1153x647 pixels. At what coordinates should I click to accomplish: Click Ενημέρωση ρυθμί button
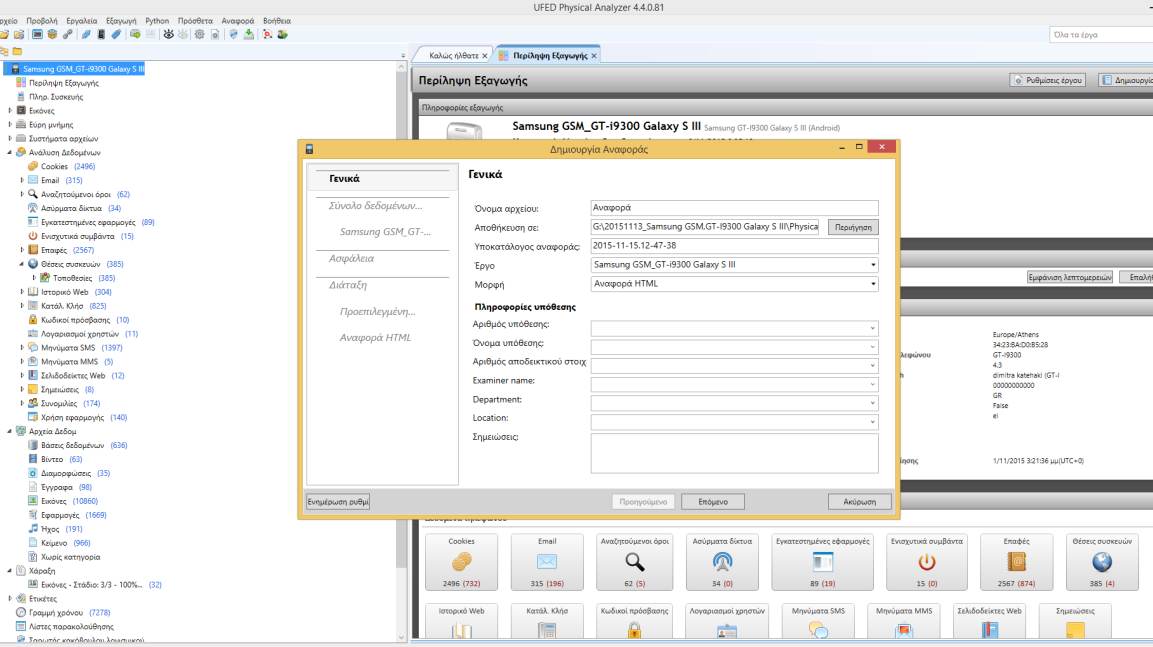coord(338,501)
